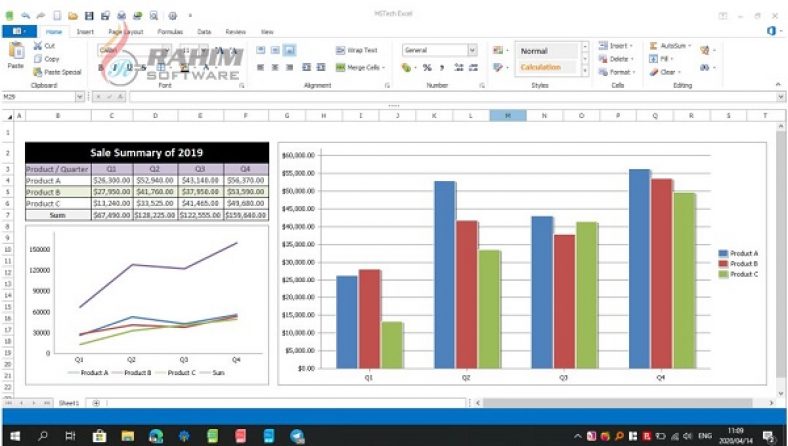Open the Fill dropdown

pos(661,59)
